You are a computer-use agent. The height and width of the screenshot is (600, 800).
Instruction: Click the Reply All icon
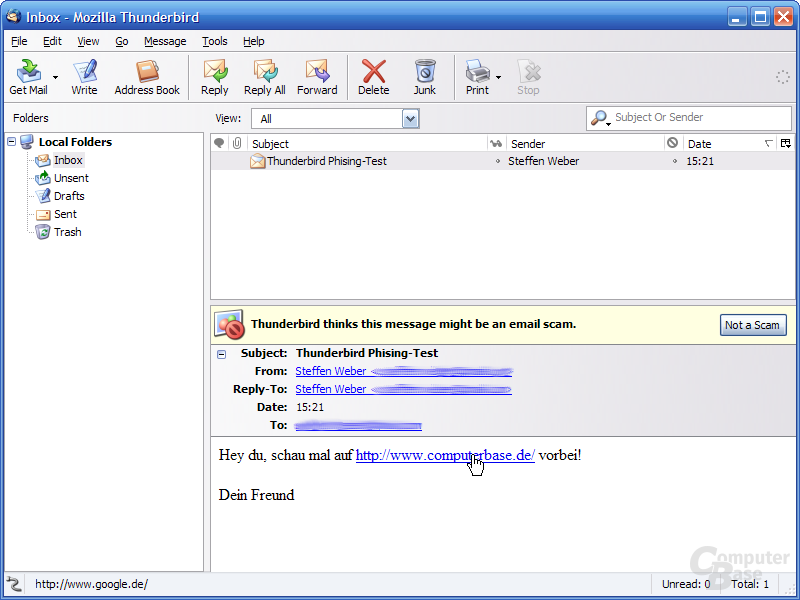coord(264,77)
